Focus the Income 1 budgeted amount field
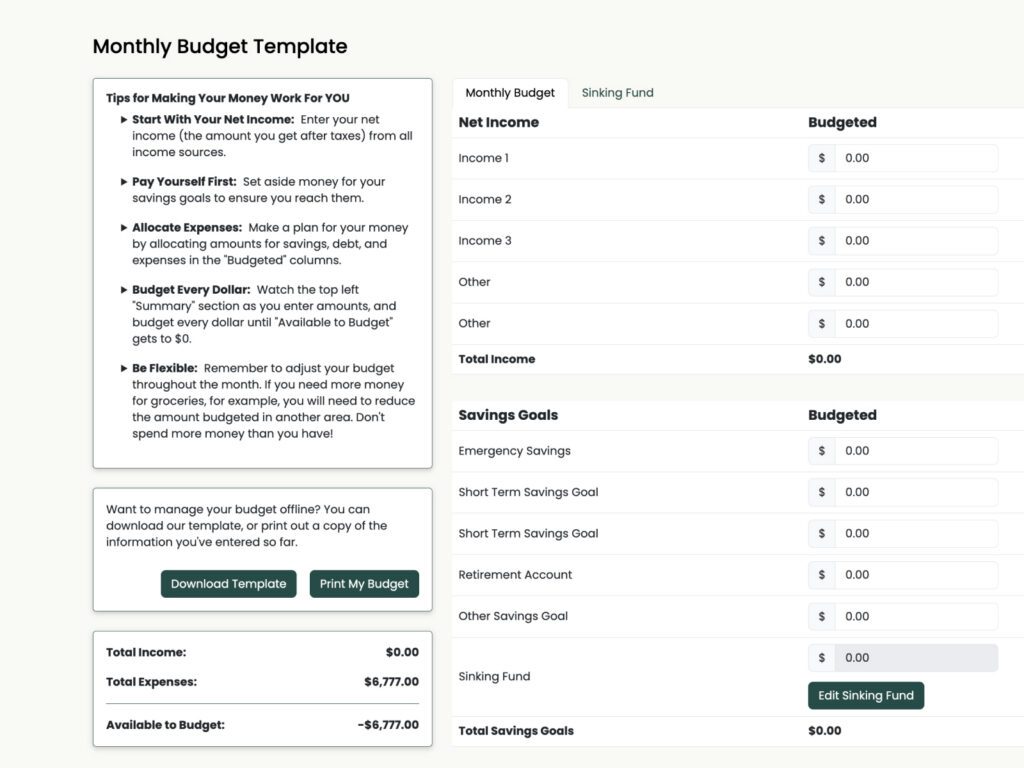 pos(916,158)
